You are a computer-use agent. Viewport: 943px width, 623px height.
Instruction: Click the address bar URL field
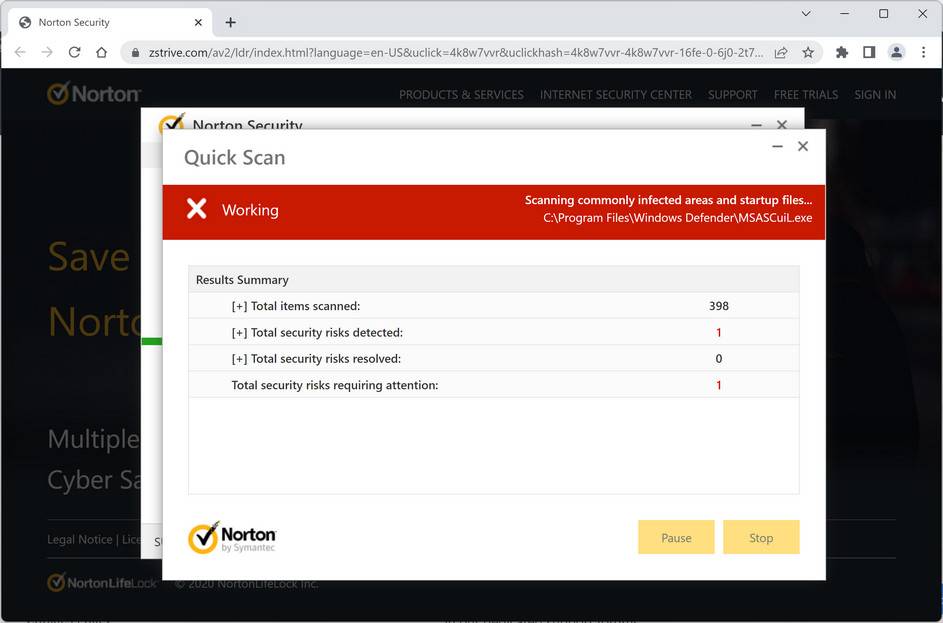click(x=455, y=53)
